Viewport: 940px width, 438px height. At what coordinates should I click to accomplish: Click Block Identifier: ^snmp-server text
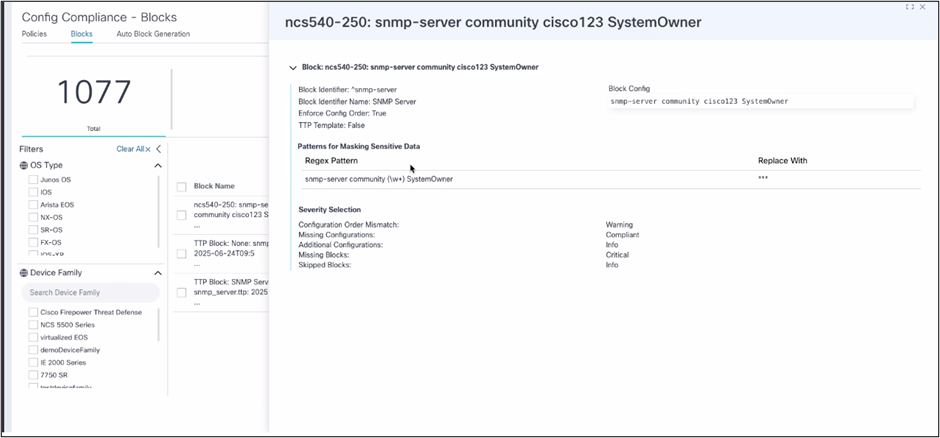348,90
